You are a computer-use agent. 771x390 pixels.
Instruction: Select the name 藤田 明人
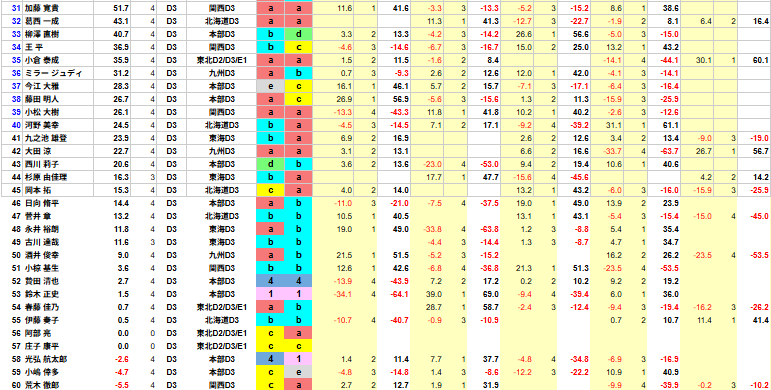click(x=41, y=99)
